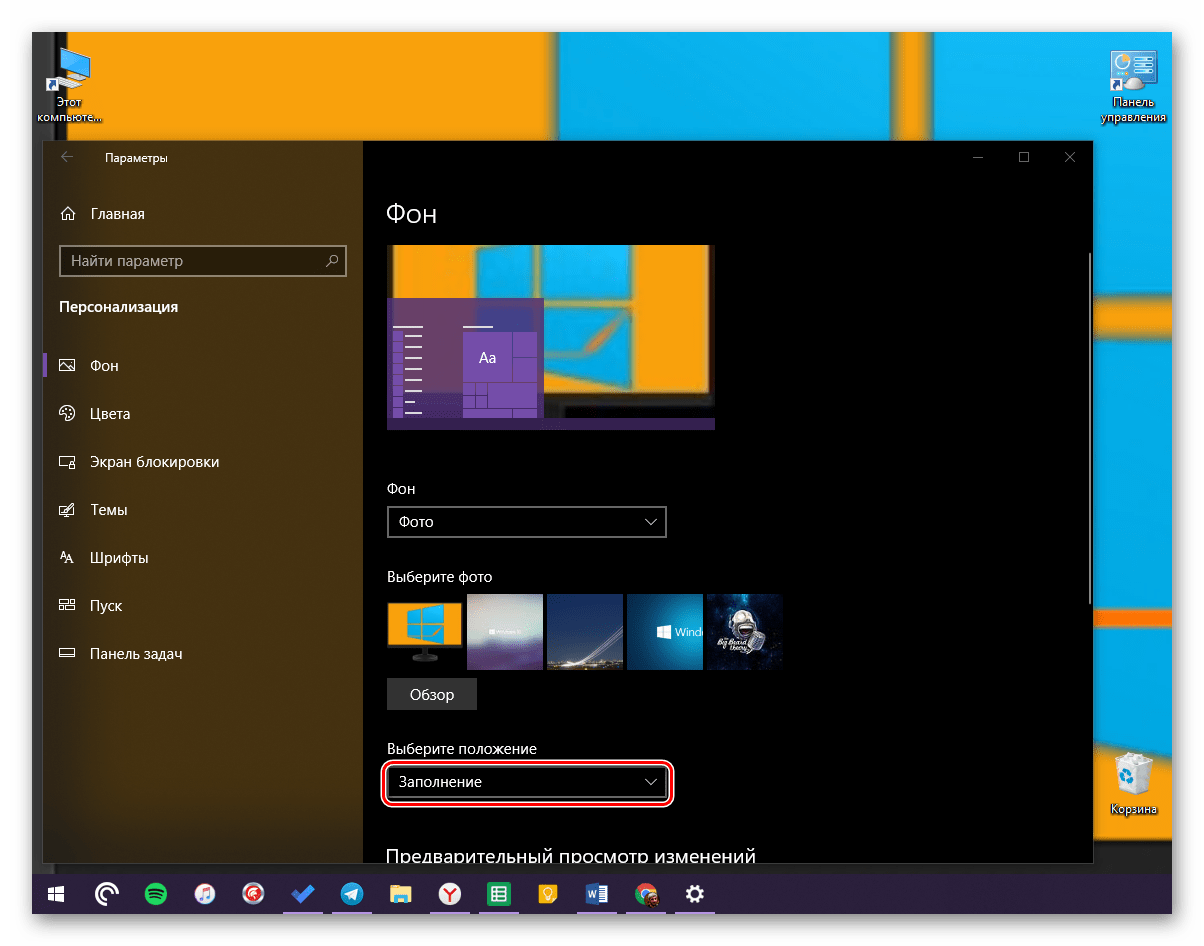
Task: Open the white spiral app in taskbar
Action: [107, 893]
